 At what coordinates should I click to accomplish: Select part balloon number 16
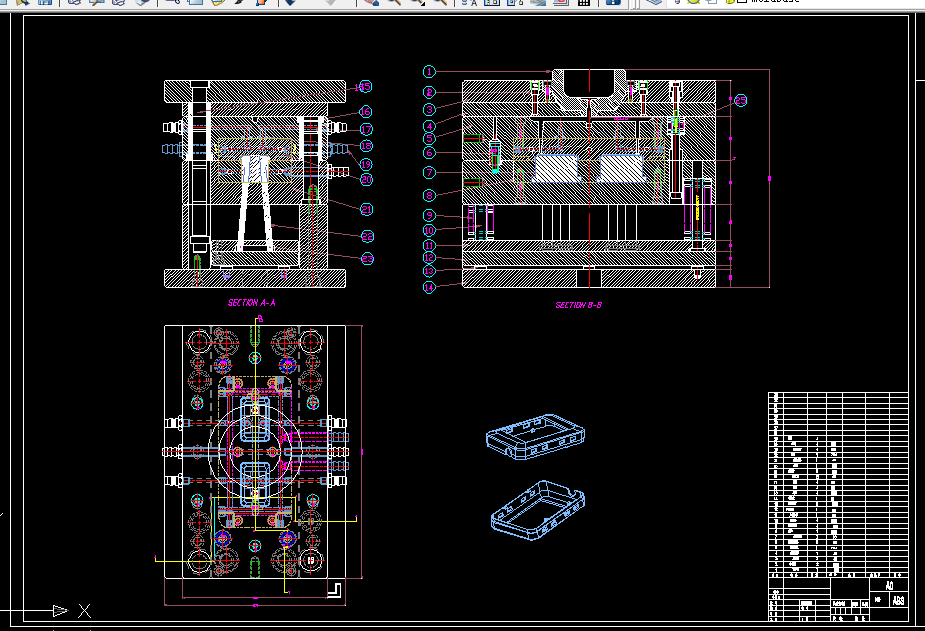click(366, 111)
